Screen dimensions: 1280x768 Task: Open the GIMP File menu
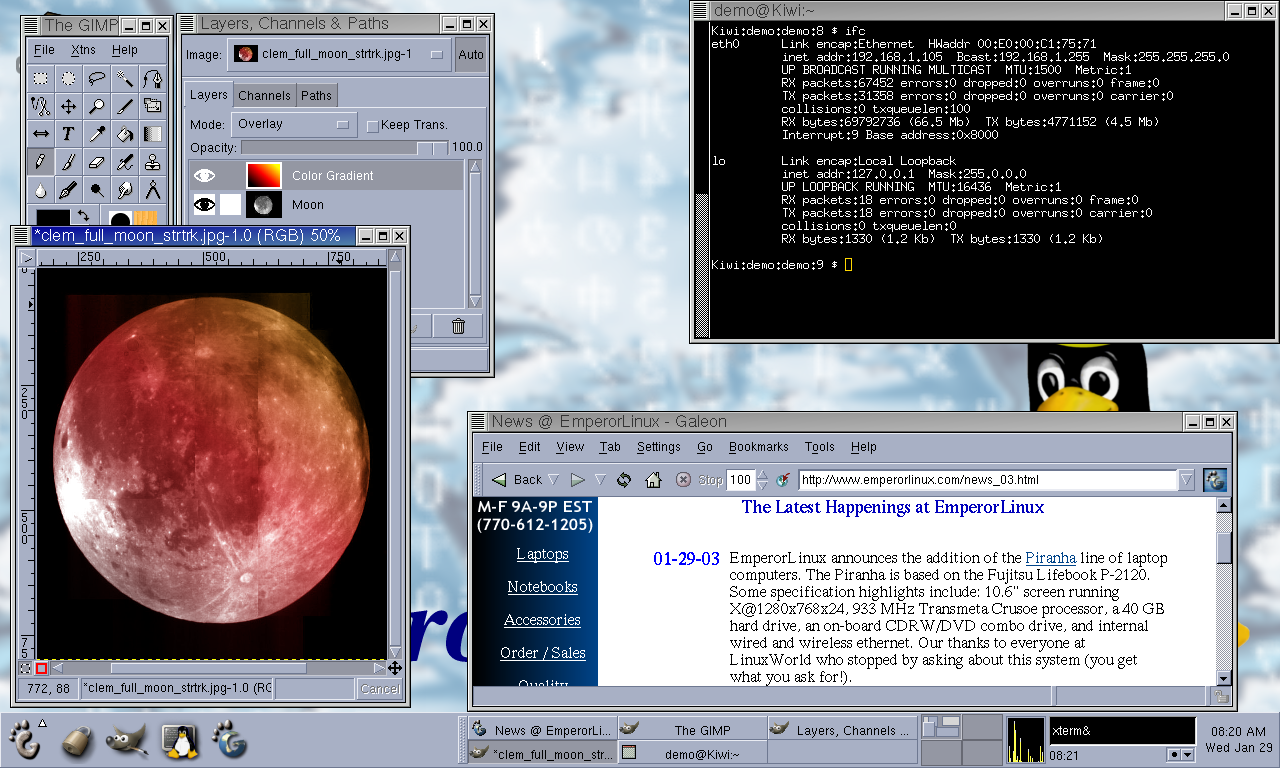44,50
